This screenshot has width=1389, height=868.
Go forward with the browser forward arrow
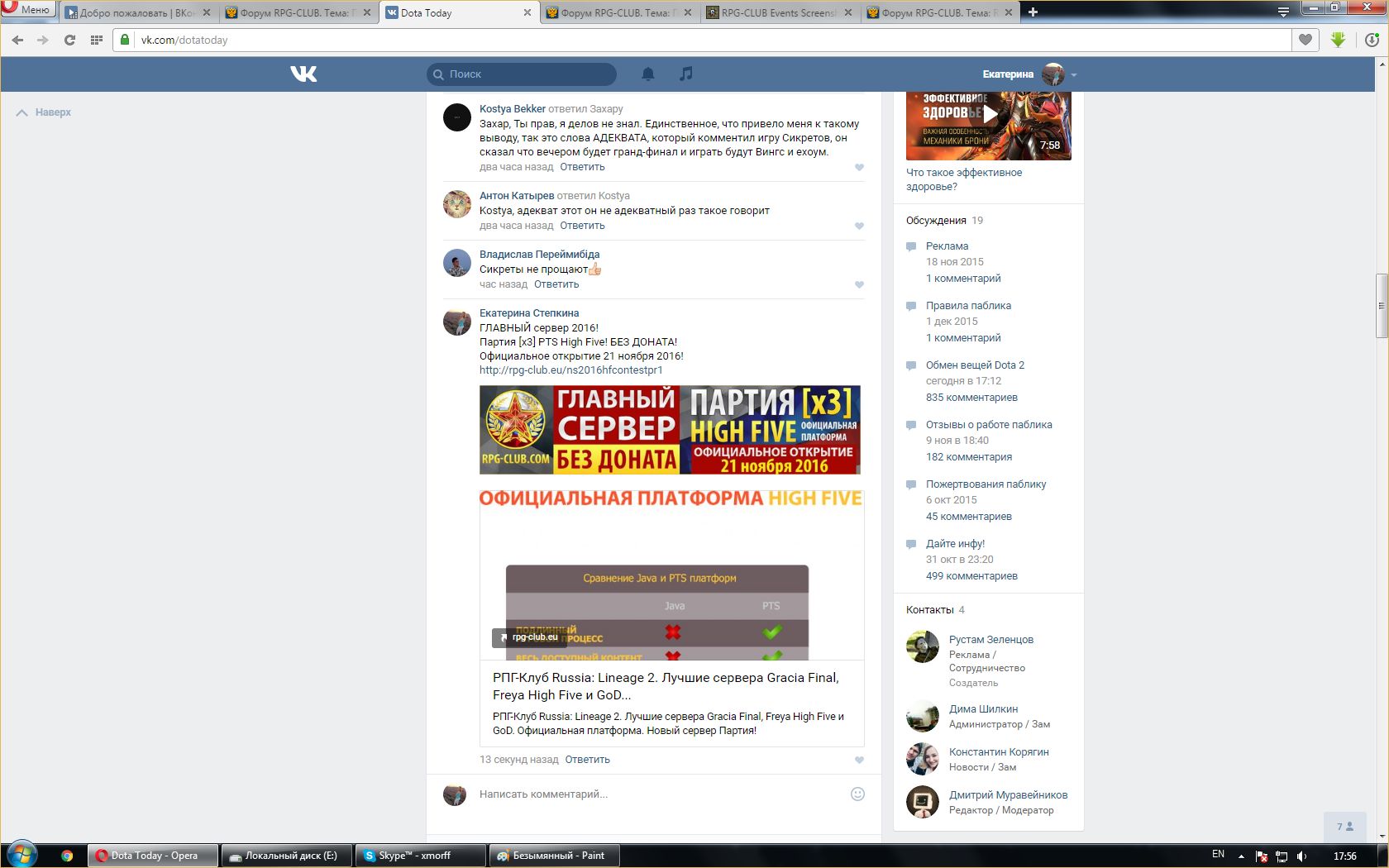pyautogui.click(x=43, y=40)
